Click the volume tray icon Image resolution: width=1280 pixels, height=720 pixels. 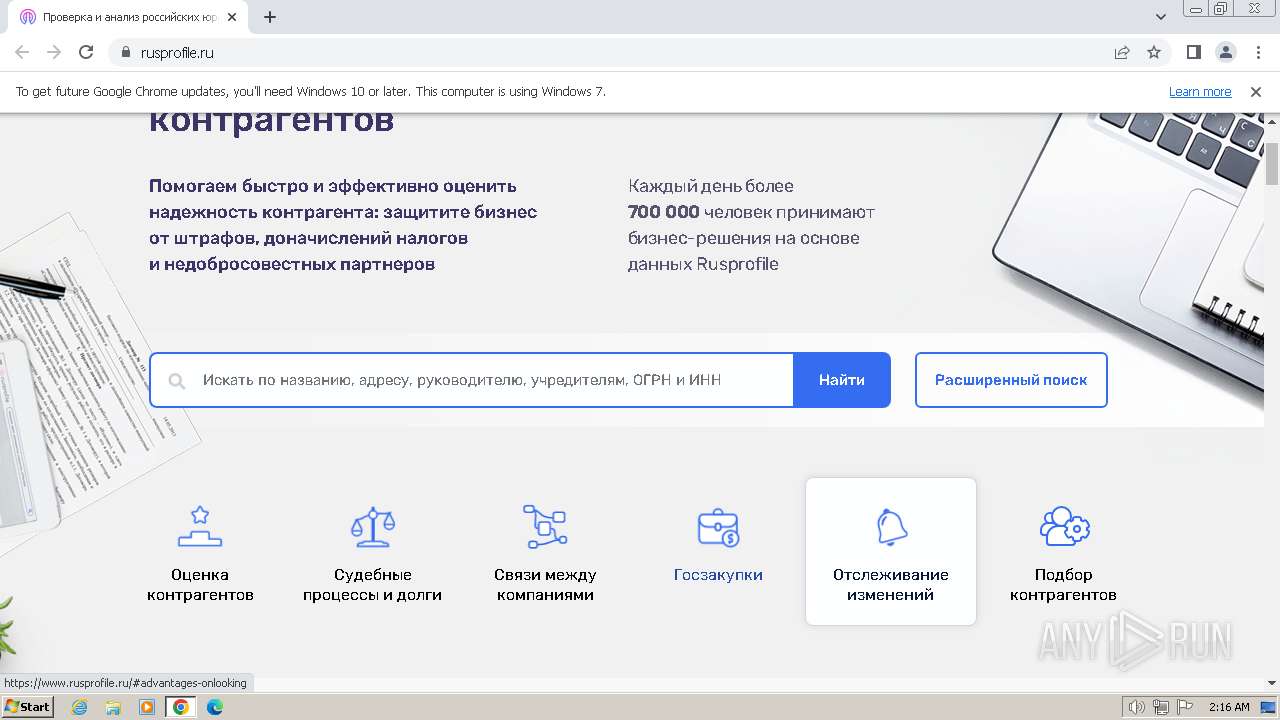[x=1137, y=707]
